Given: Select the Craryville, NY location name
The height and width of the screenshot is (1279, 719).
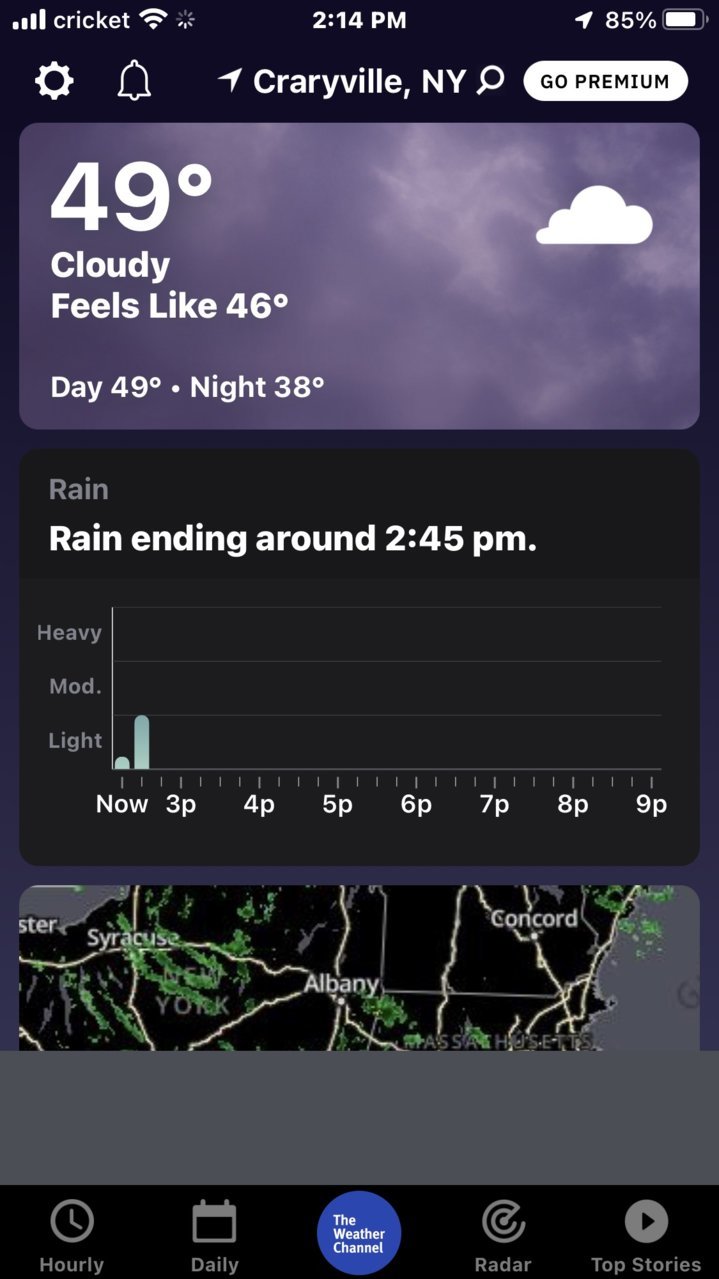Looking at the screenshot, I should [359, 81].
